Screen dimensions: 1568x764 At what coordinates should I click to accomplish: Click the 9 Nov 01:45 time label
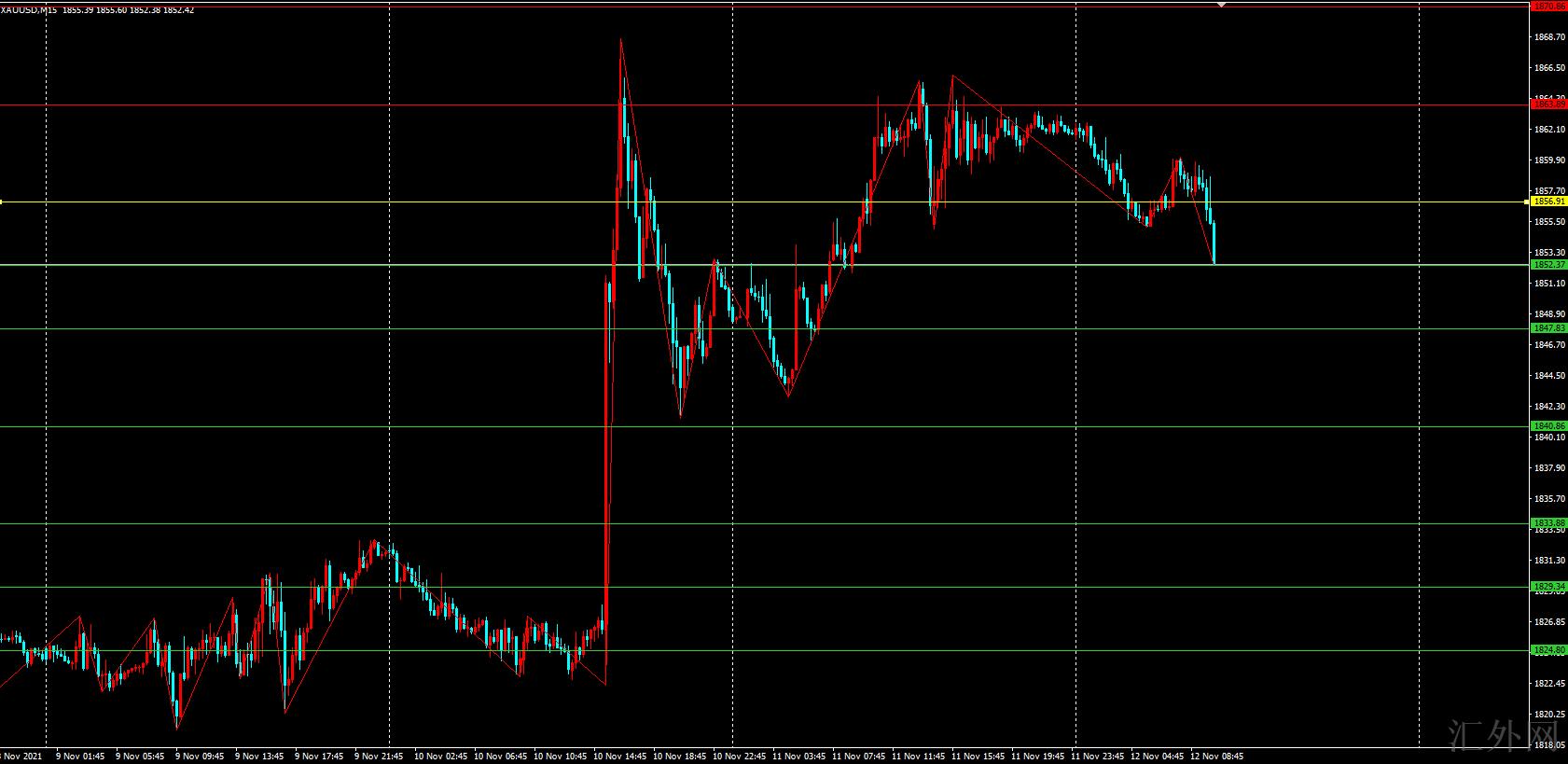pyautogui.click(x=80, y=757)
